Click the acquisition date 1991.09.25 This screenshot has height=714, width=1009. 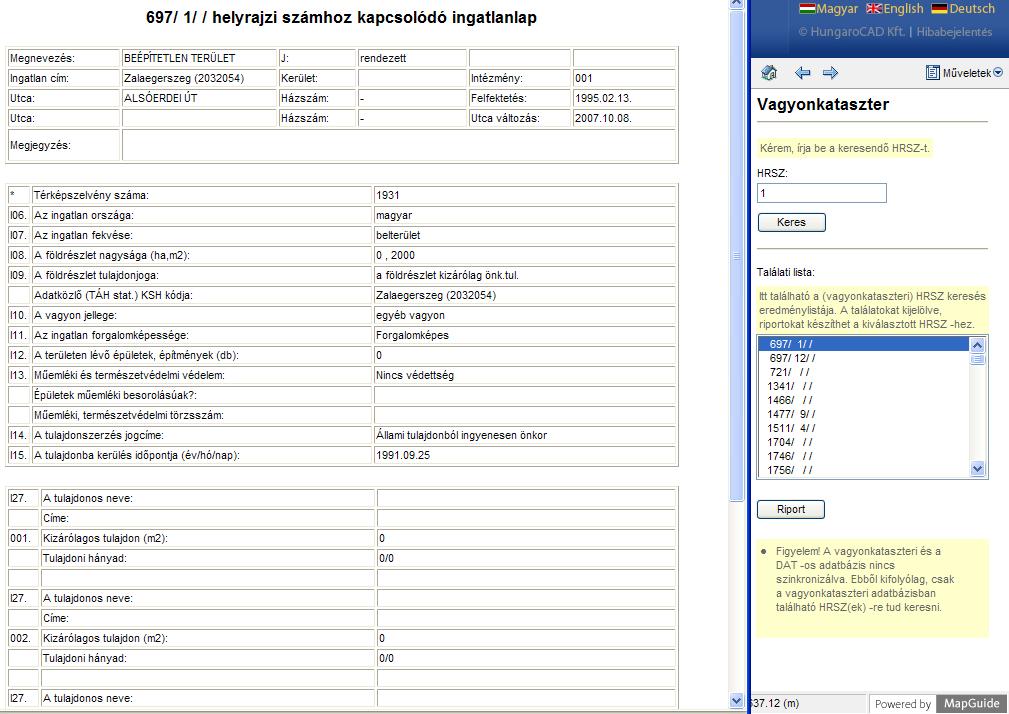[524, 455]
